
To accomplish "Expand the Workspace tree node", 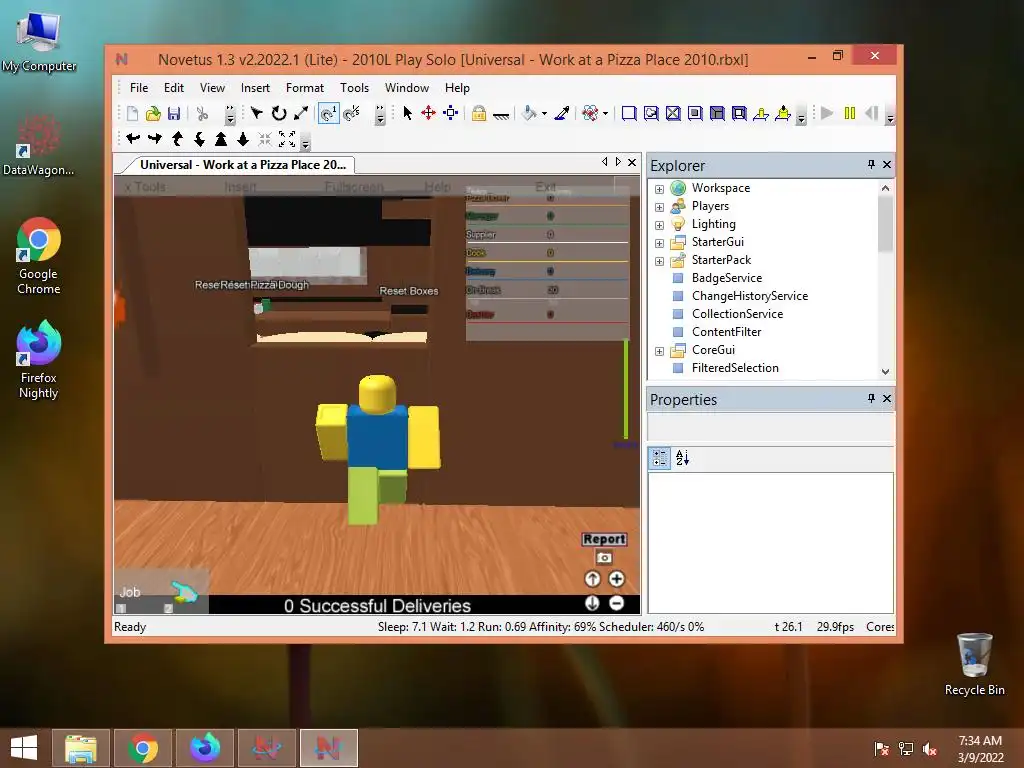I will (x=659, y=189).
